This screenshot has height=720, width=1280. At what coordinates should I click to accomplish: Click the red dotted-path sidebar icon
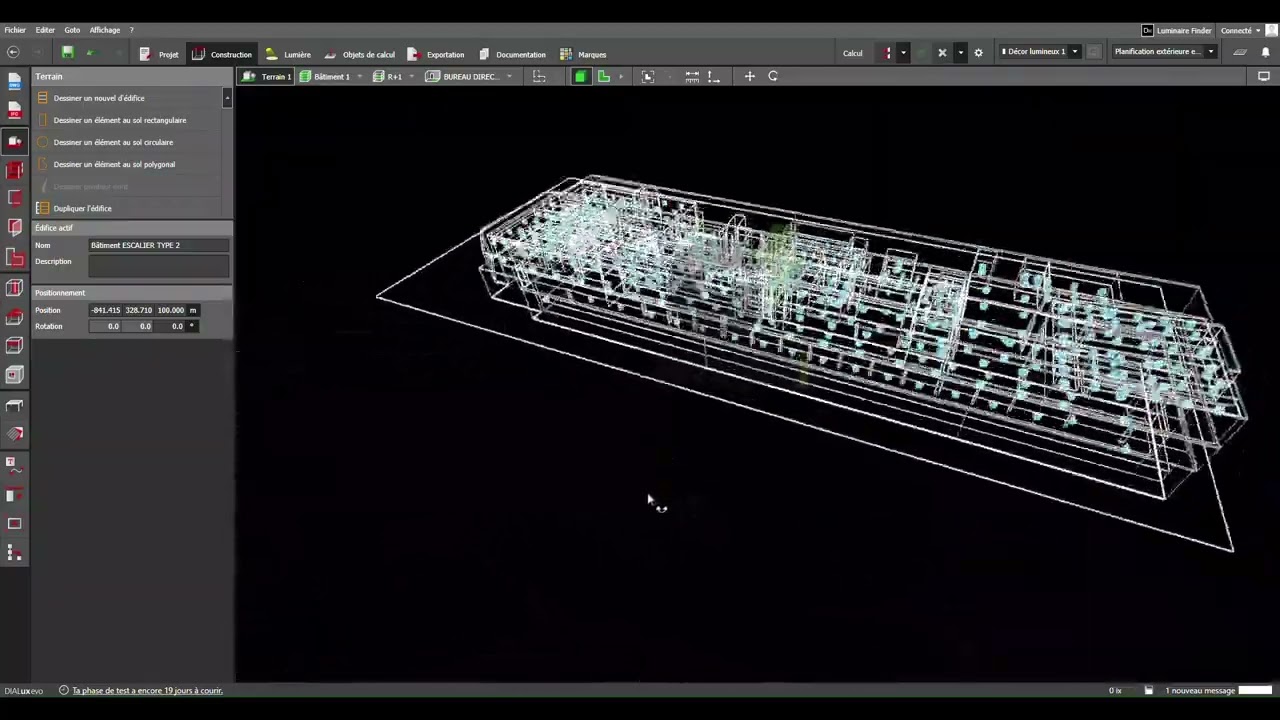pyautogui.click(x=14, y=553)
